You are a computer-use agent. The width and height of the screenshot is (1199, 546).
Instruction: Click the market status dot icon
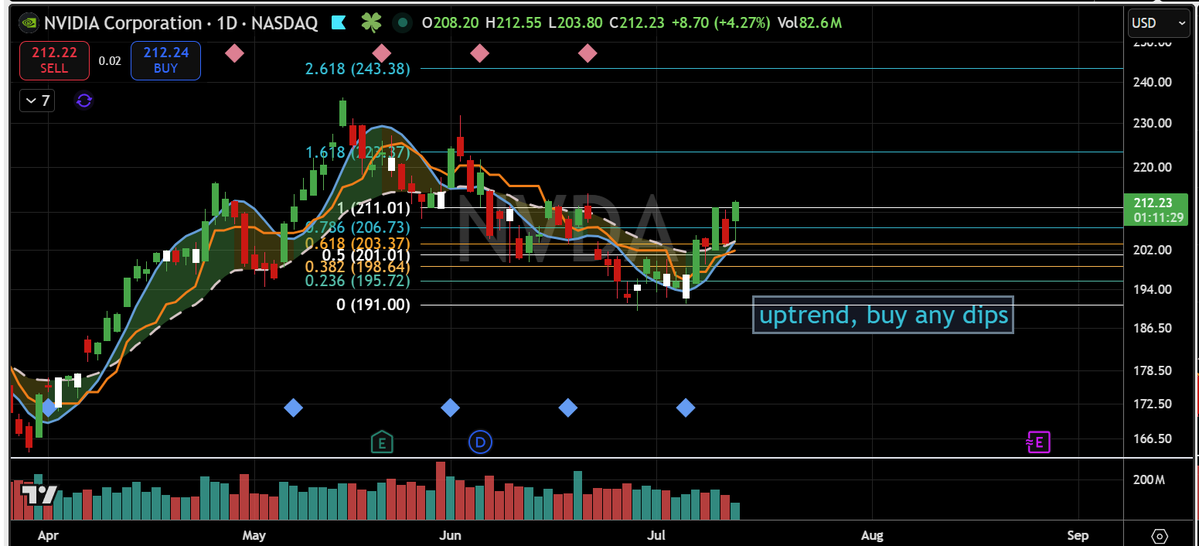pos(403,23)
